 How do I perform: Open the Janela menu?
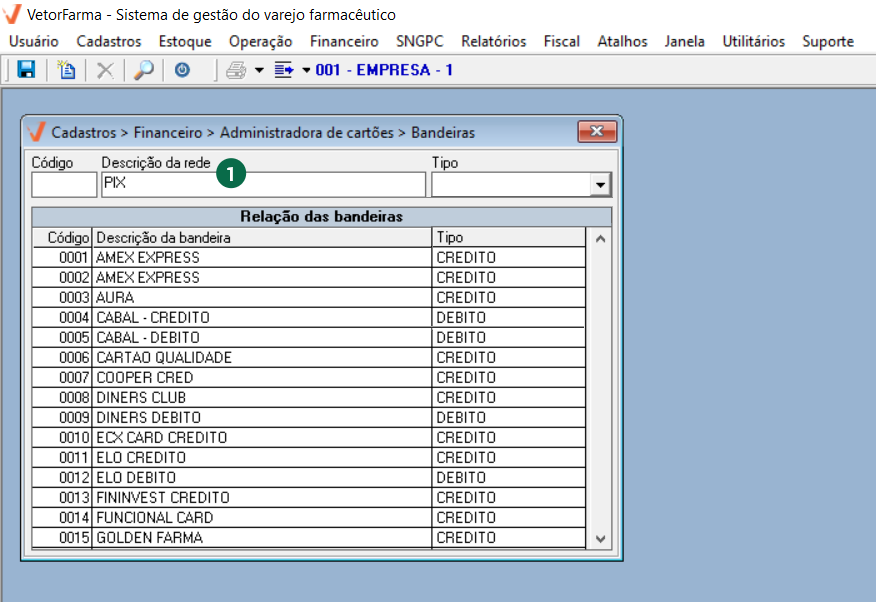pyautogui.click(x=684, y=41)
